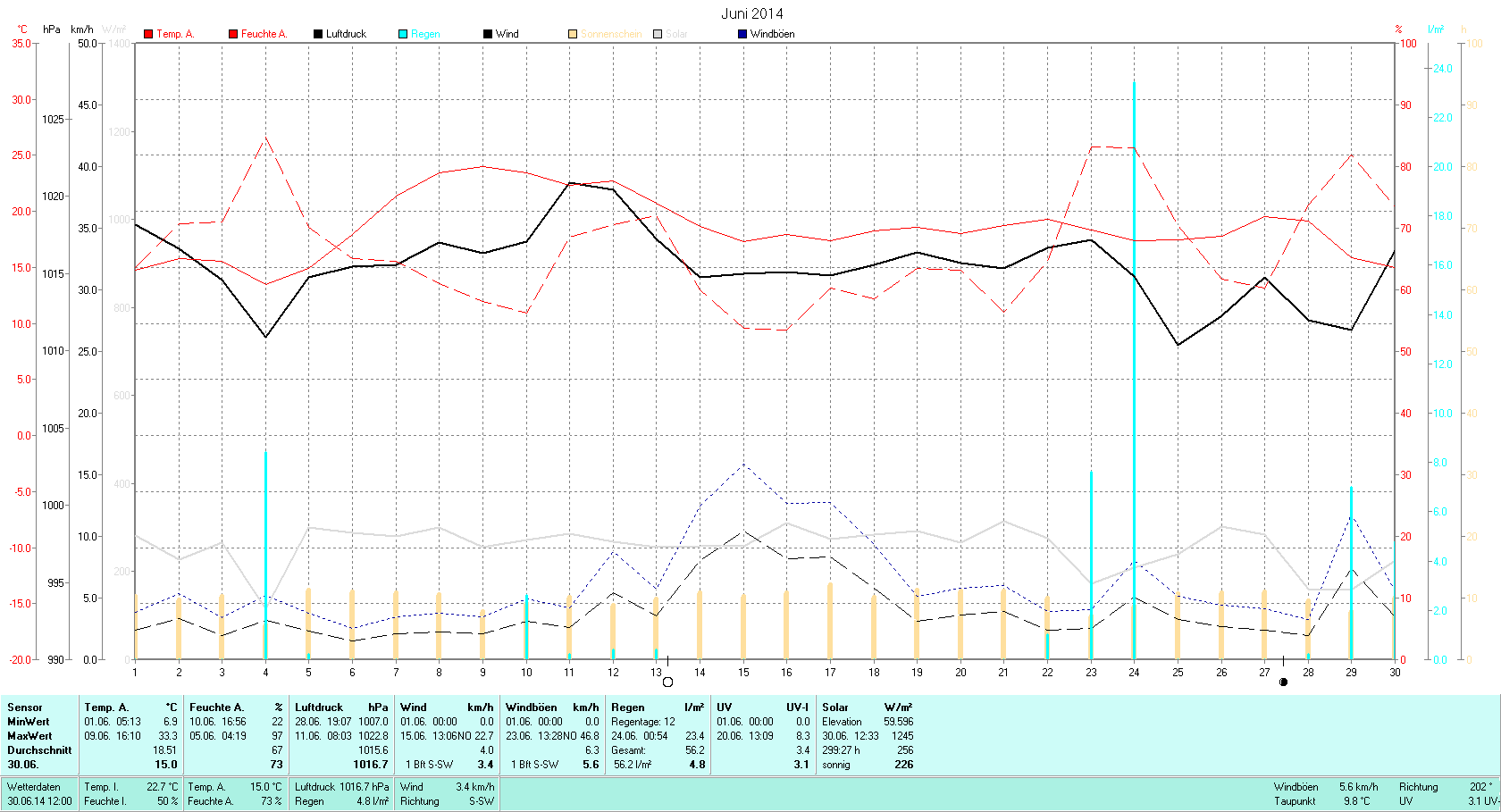Click the 'Sensor' header in the table

(25, 707)
